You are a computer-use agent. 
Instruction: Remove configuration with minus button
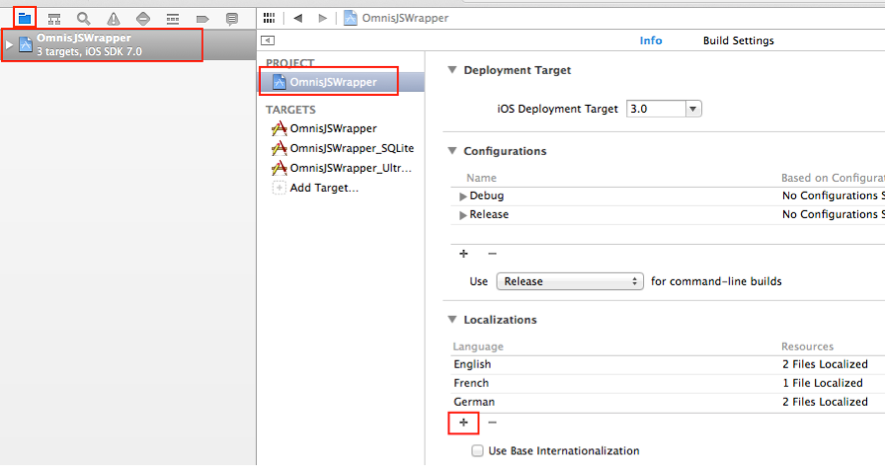pyautogui.click(x=492, y=254)
